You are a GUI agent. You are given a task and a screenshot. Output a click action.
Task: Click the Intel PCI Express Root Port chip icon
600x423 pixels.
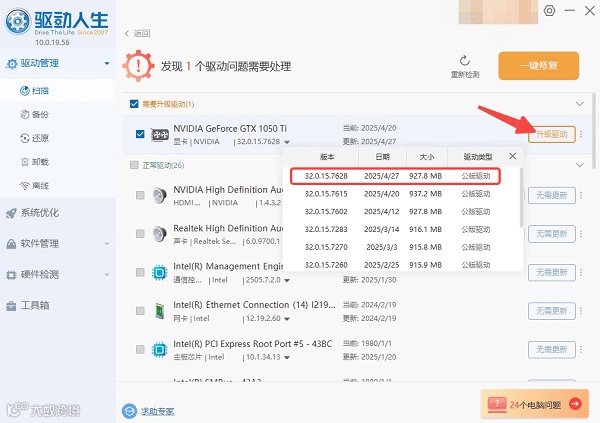coord(160,350)
